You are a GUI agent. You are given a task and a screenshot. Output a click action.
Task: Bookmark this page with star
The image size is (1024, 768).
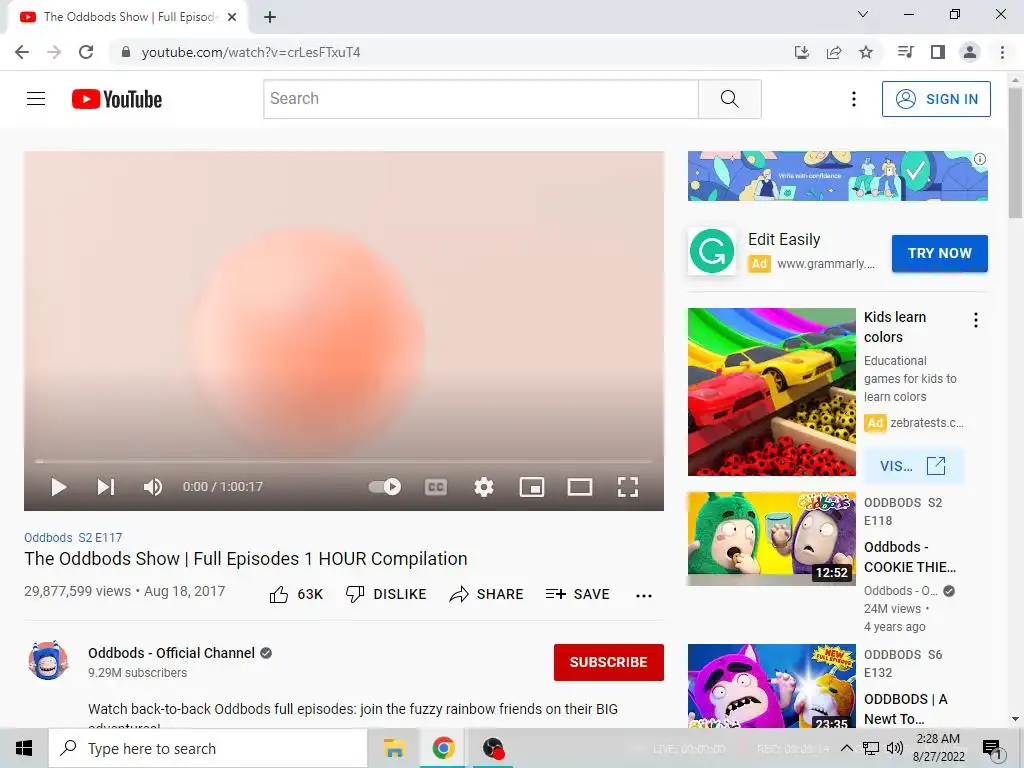pos(866,52)
